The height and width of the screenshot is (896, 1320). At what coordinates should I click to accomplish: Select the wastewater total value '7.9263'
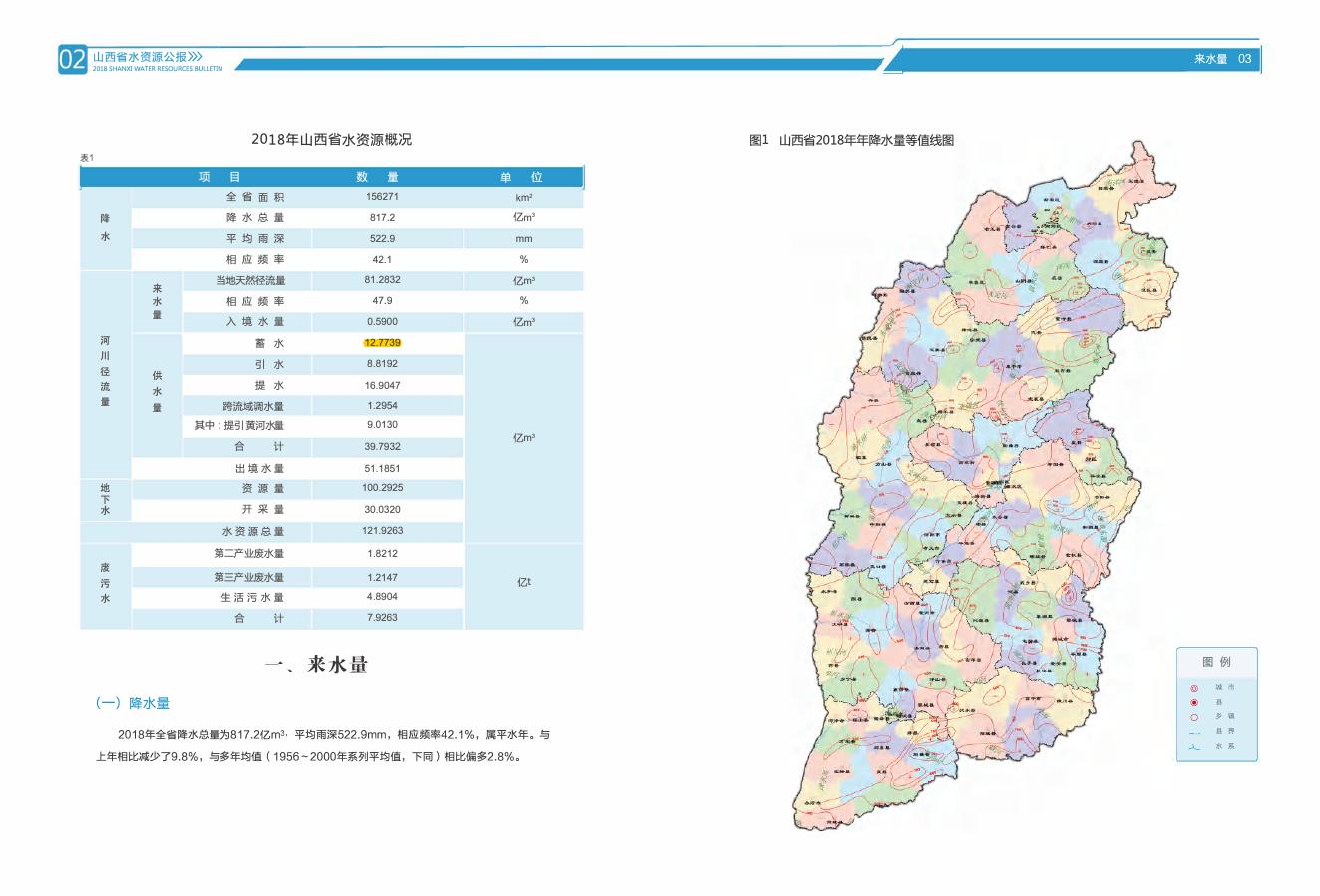click(x=382, y=618)
